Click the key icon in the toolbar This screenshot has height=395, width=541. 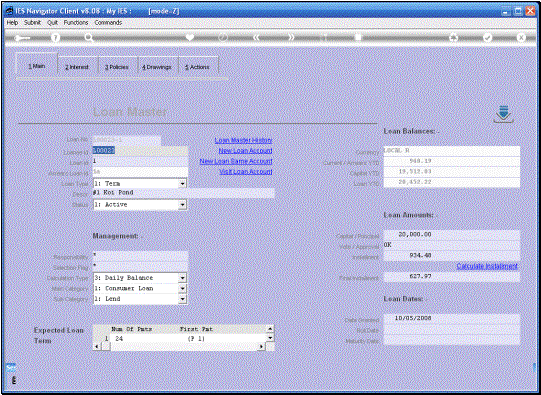pyautogui.click(x=22, y=38)
